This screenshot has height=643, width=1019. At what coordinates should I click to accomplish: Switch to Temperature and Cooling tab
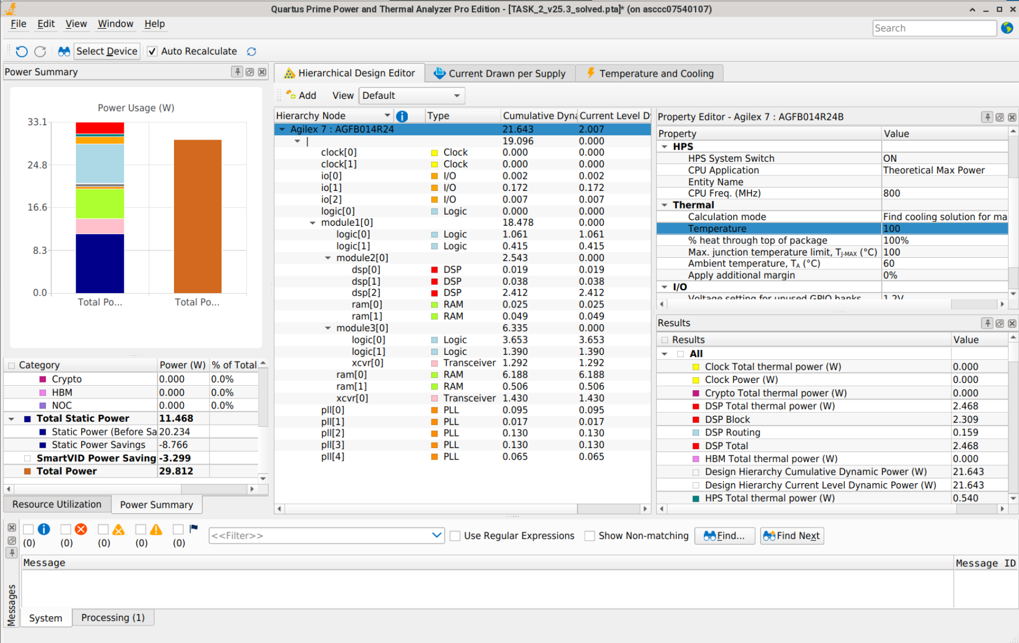click(x=649, y=73)
